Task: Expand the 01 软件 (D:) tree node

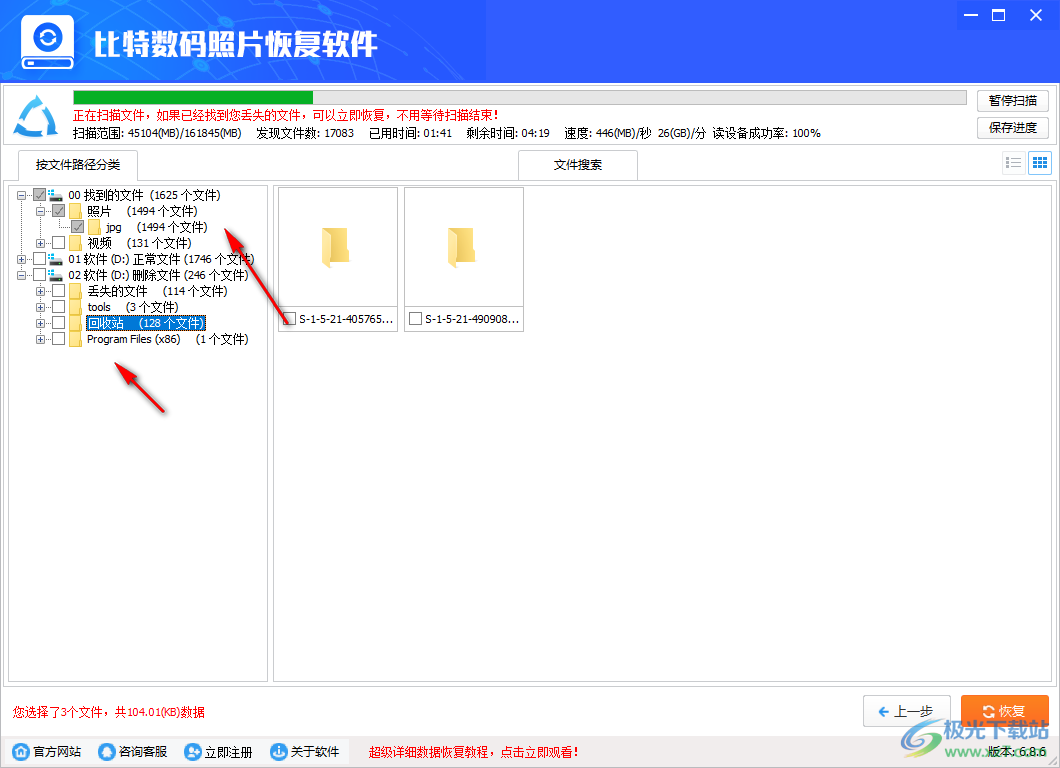Action: coord(20,258)
